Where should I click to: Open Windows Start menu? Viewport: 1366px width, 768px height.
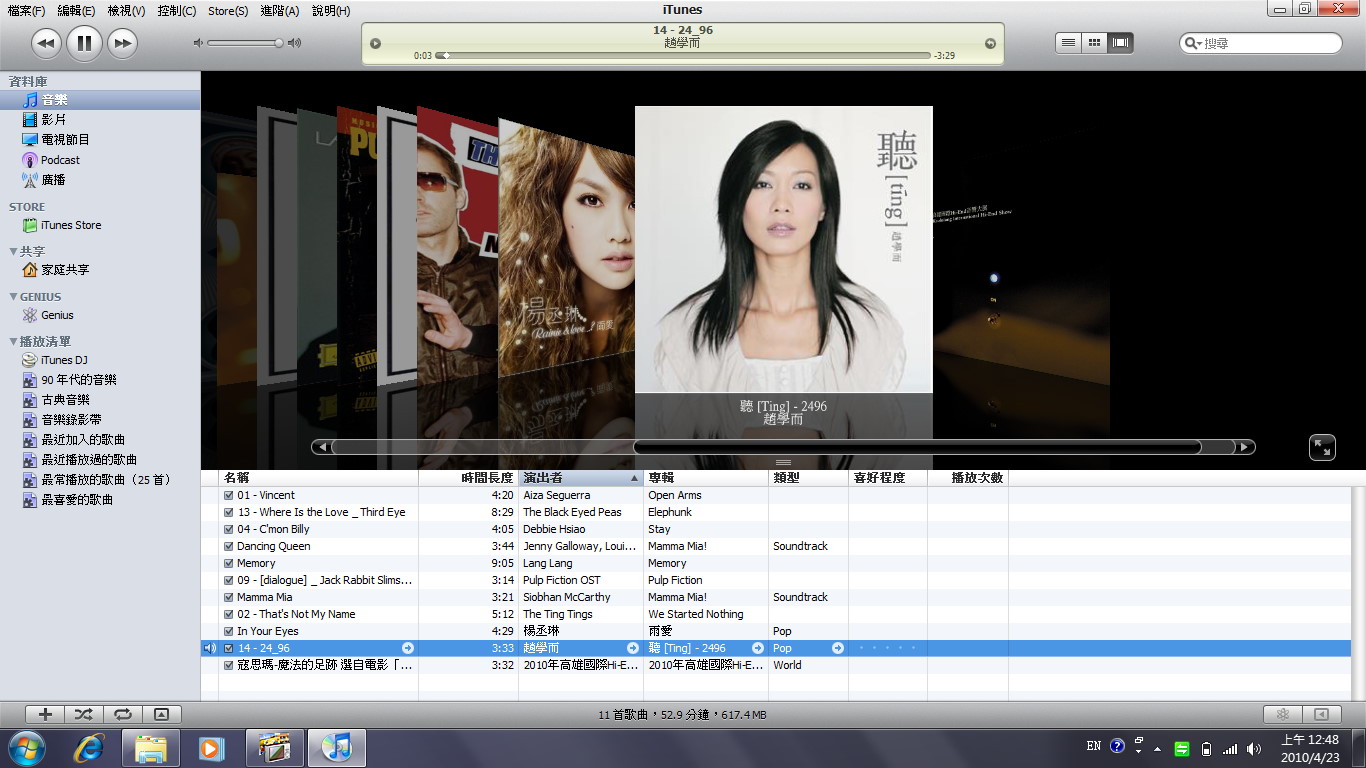[x=26, y=747]
